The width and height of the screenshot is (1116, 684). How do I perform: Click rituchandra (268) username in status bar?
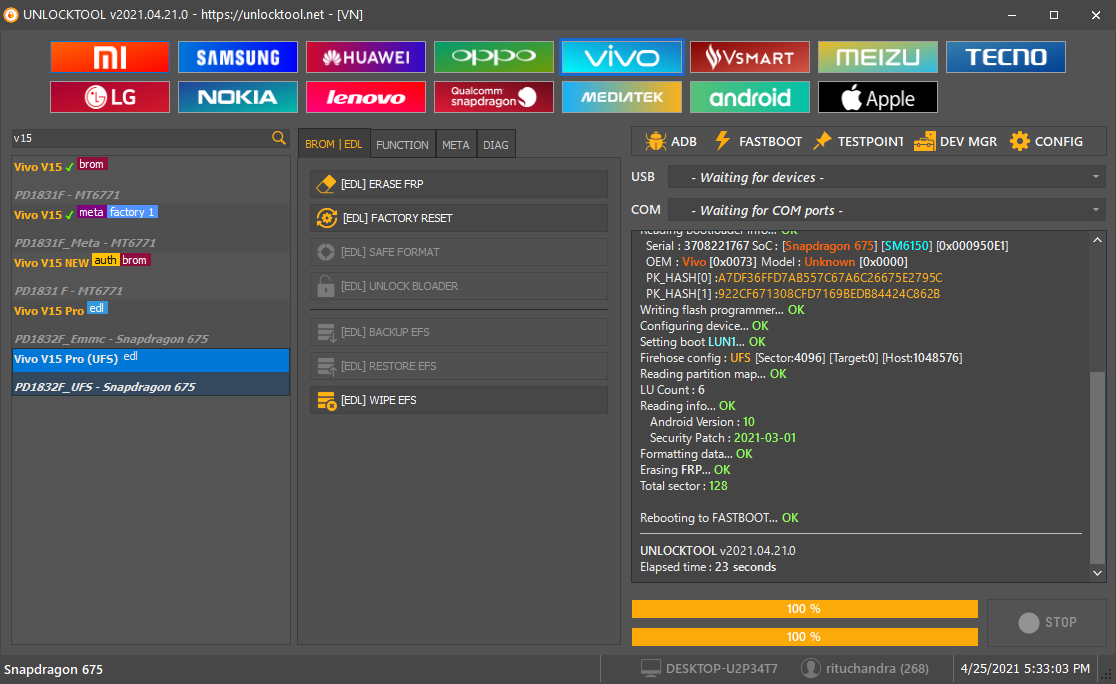(877, 668)
